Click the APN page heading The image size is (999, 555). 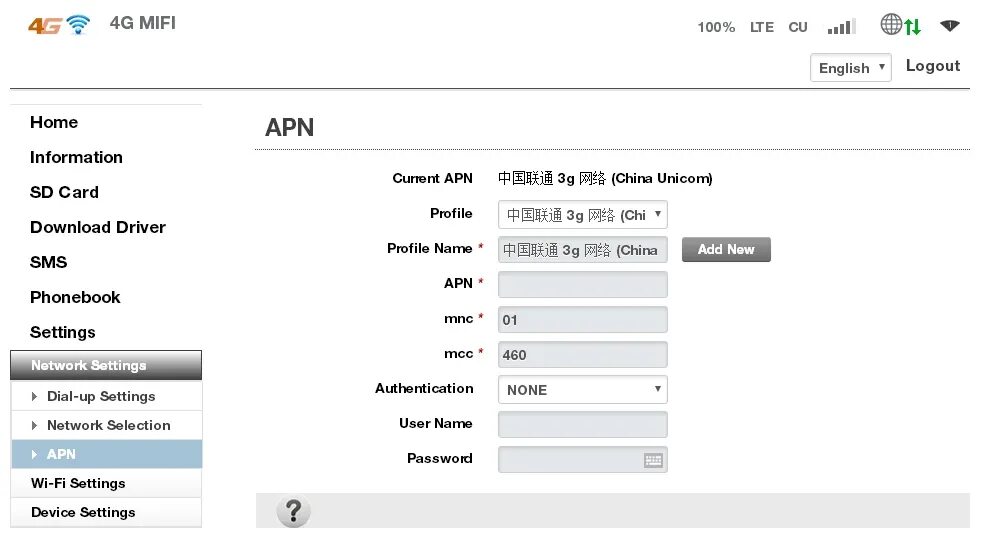point(290,127)
